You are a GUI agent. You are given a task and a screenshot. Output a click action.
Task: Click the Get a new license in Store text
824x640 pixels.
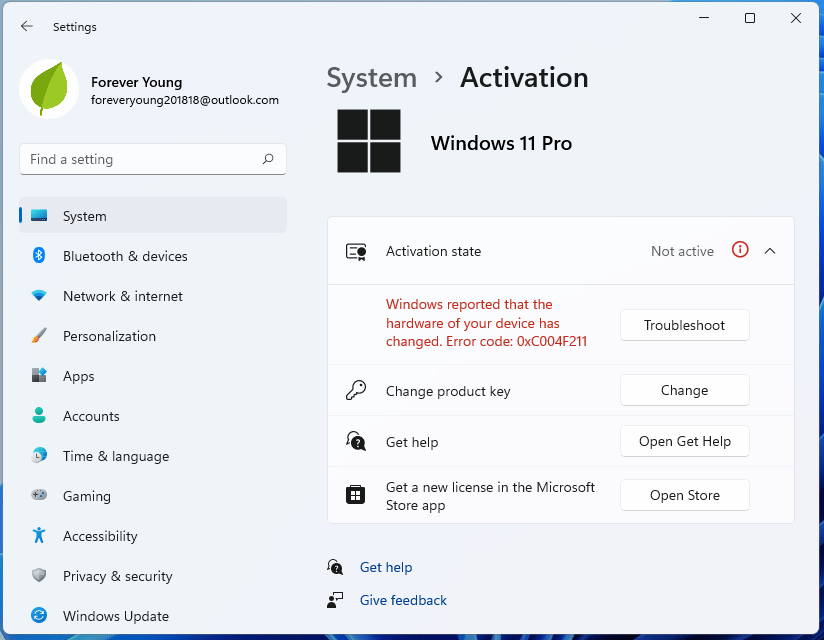(x=490, y=496)
